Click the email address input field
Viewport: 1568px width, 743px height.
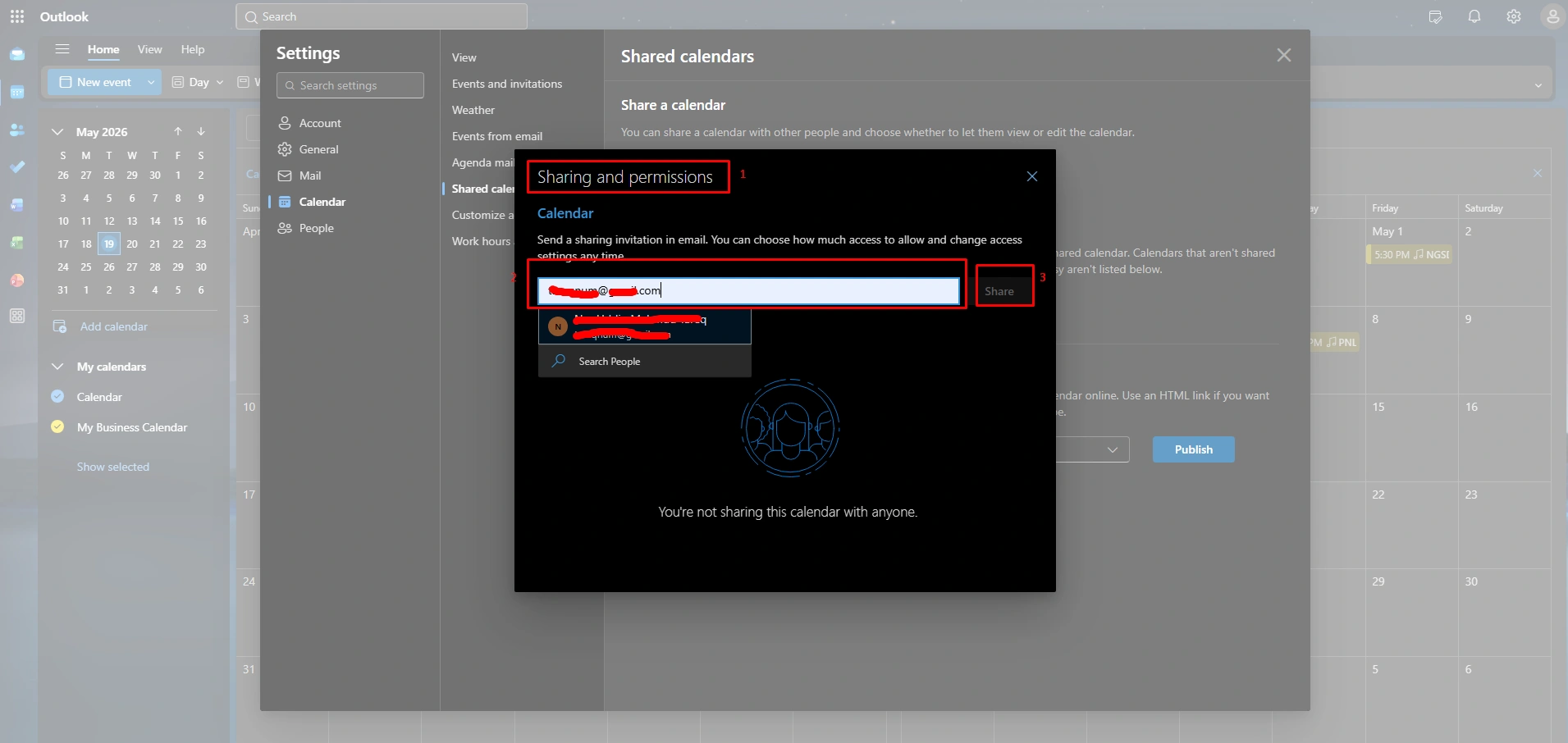point(748,291)
